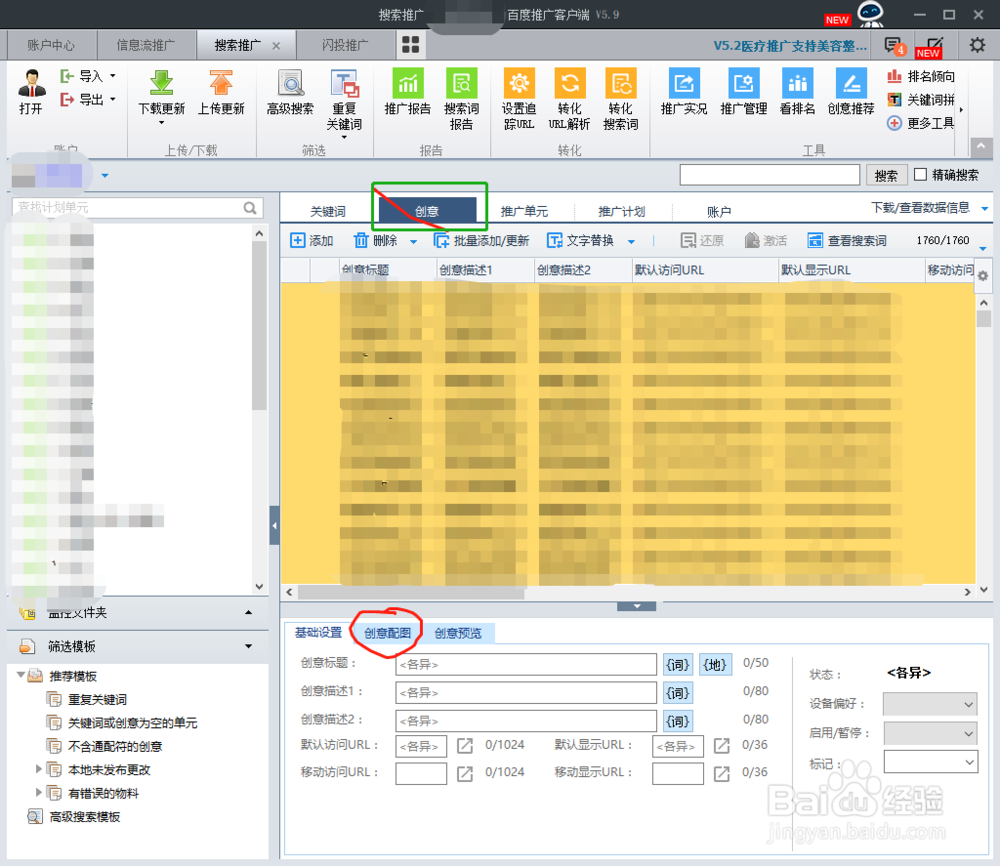This screenshot has height=866, width=1000.
Task: Open link icon next to 默认访问URL
Action: tap(465, 745)
